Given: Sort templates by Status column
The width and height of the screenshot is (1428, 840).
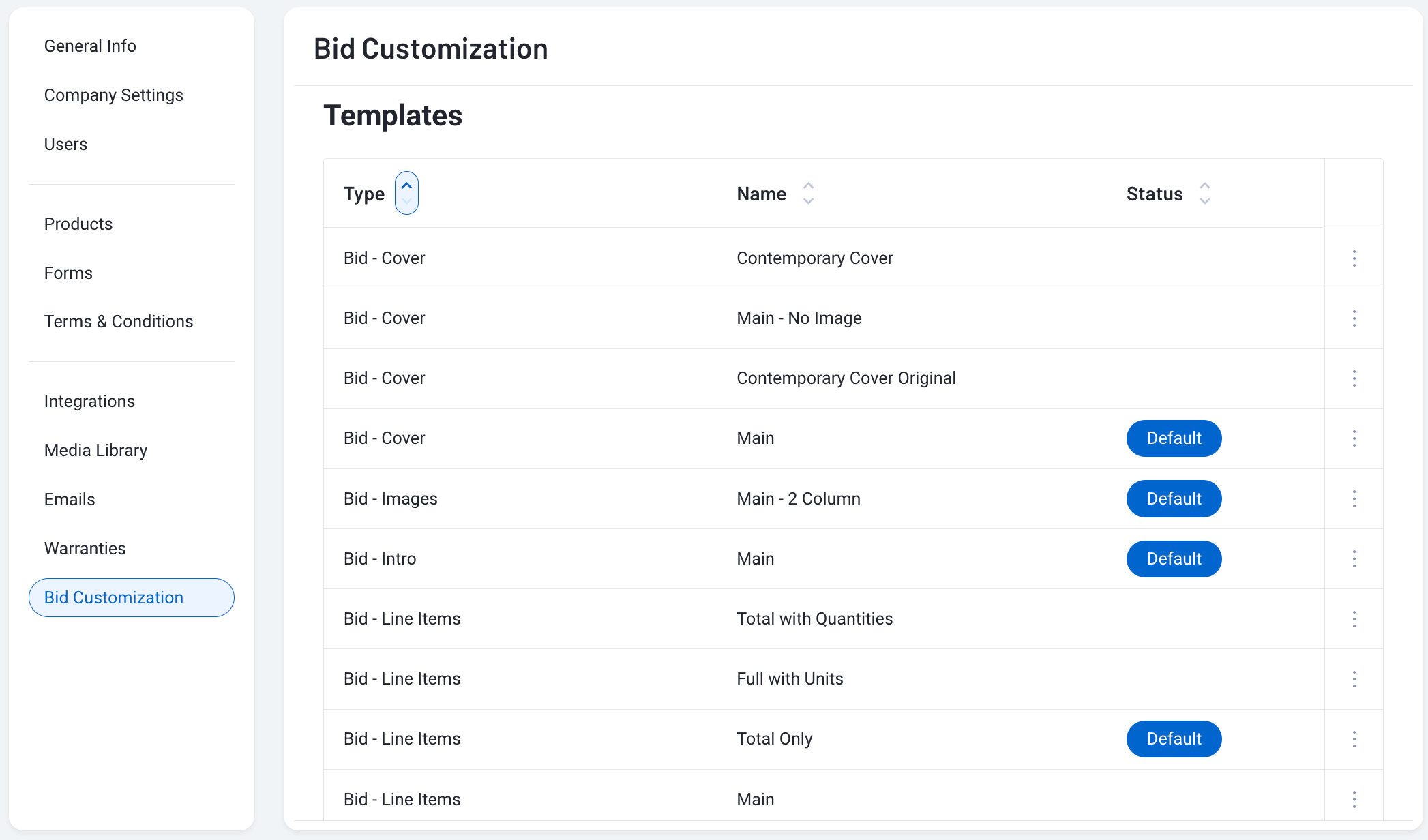Looking at the screenshot, I should pos(1204,193).
